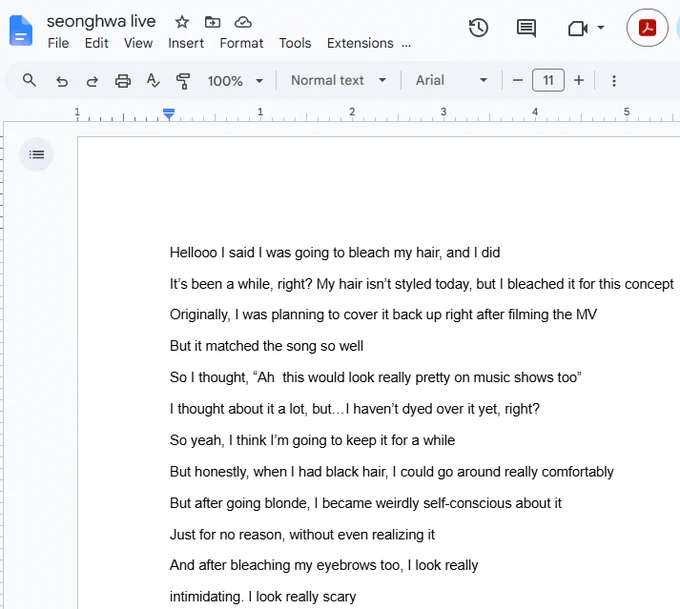Image resolution: width=680 pixels, height=609 pixels.
Task: Open the Insert menu
Action: (186, 43)
